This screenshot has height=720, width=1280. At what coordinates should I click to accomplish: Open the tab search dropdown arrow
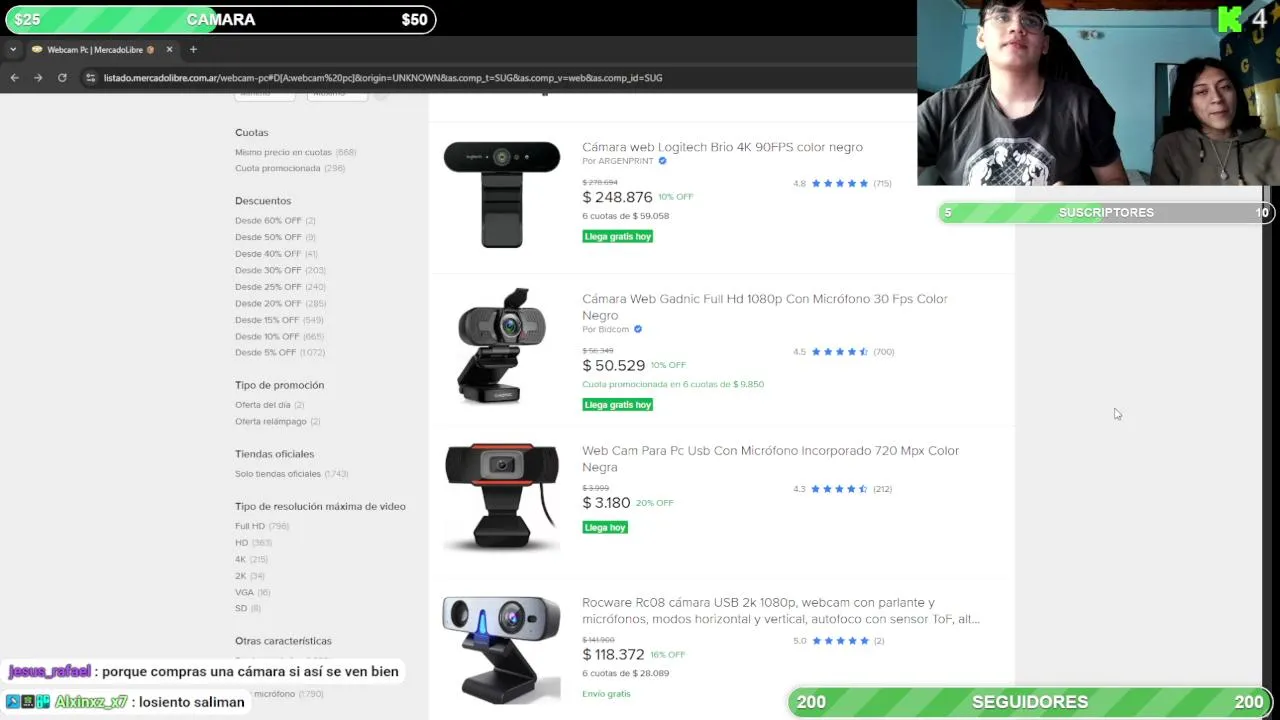[13, 49]
